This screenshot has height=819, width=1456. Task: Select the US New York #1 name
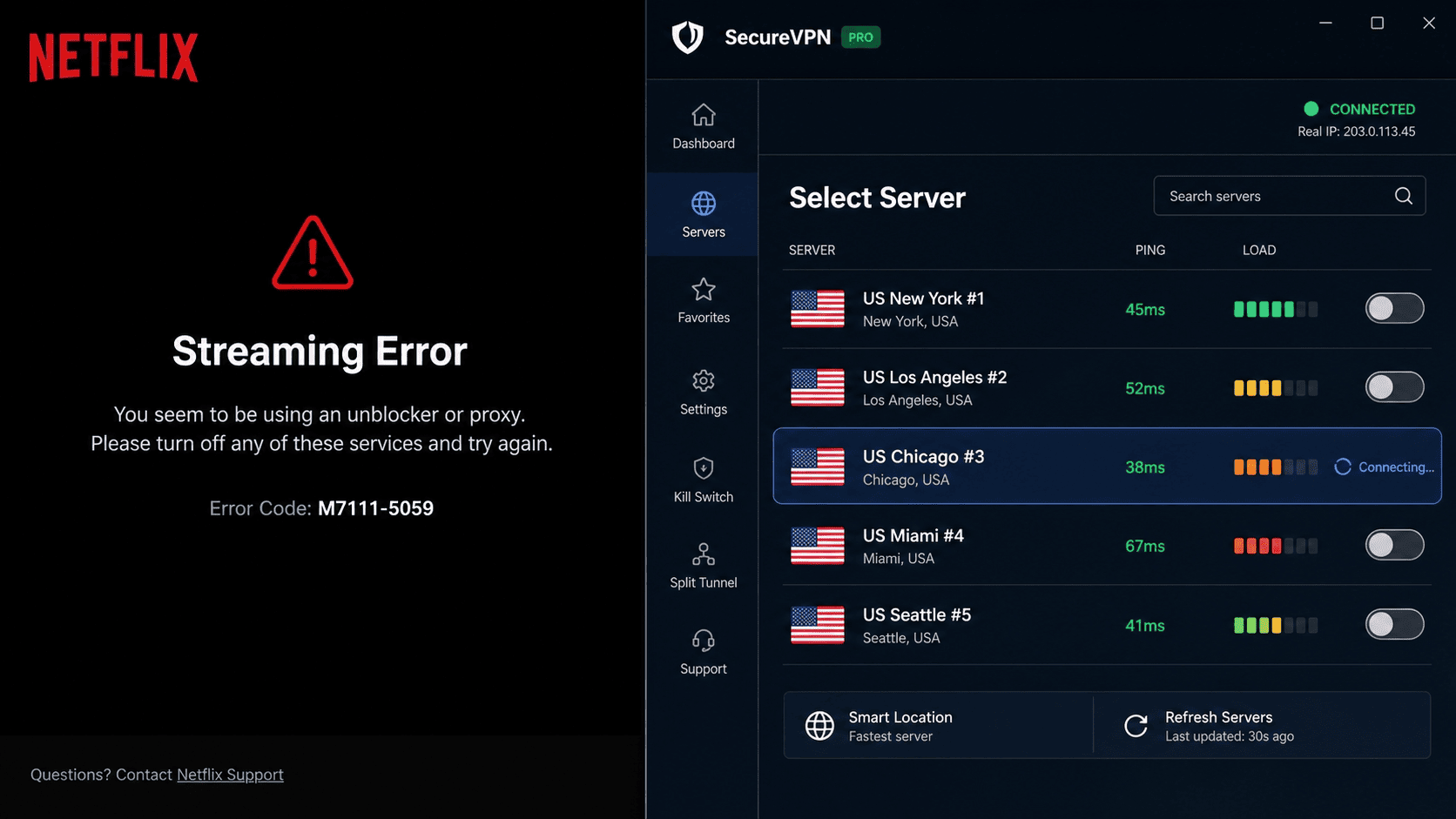tap(923, 299)
